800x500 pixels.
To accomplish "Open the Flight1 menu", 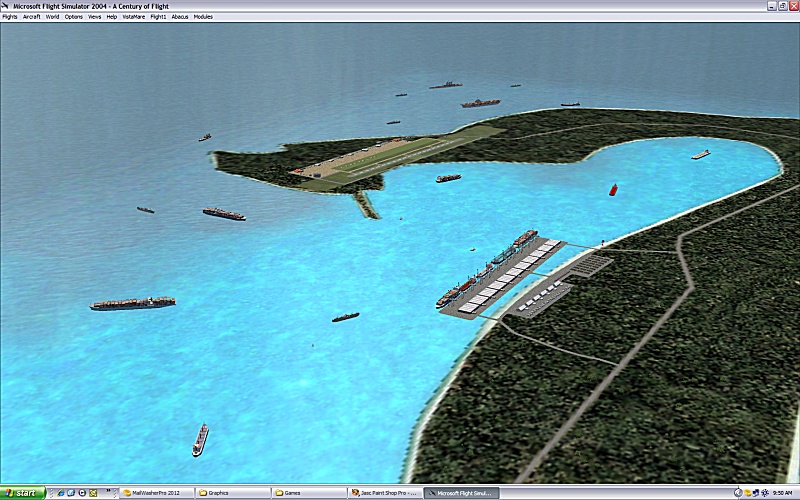I will [x=158, y=17].
